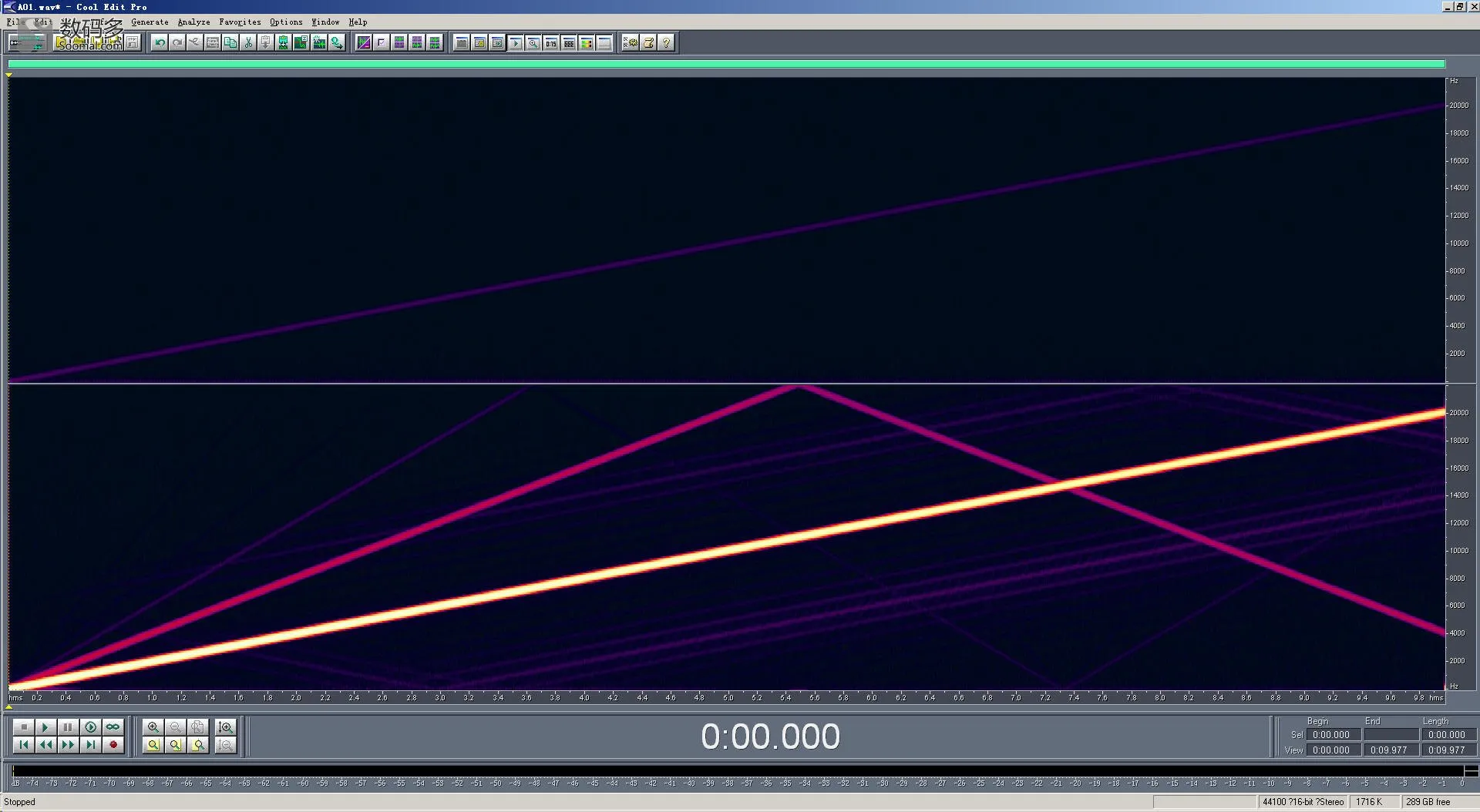Viewport: 1480px width, 812px height.
Task: Zoom out horizontally with minus magnifier
Action: coord(175,726)
